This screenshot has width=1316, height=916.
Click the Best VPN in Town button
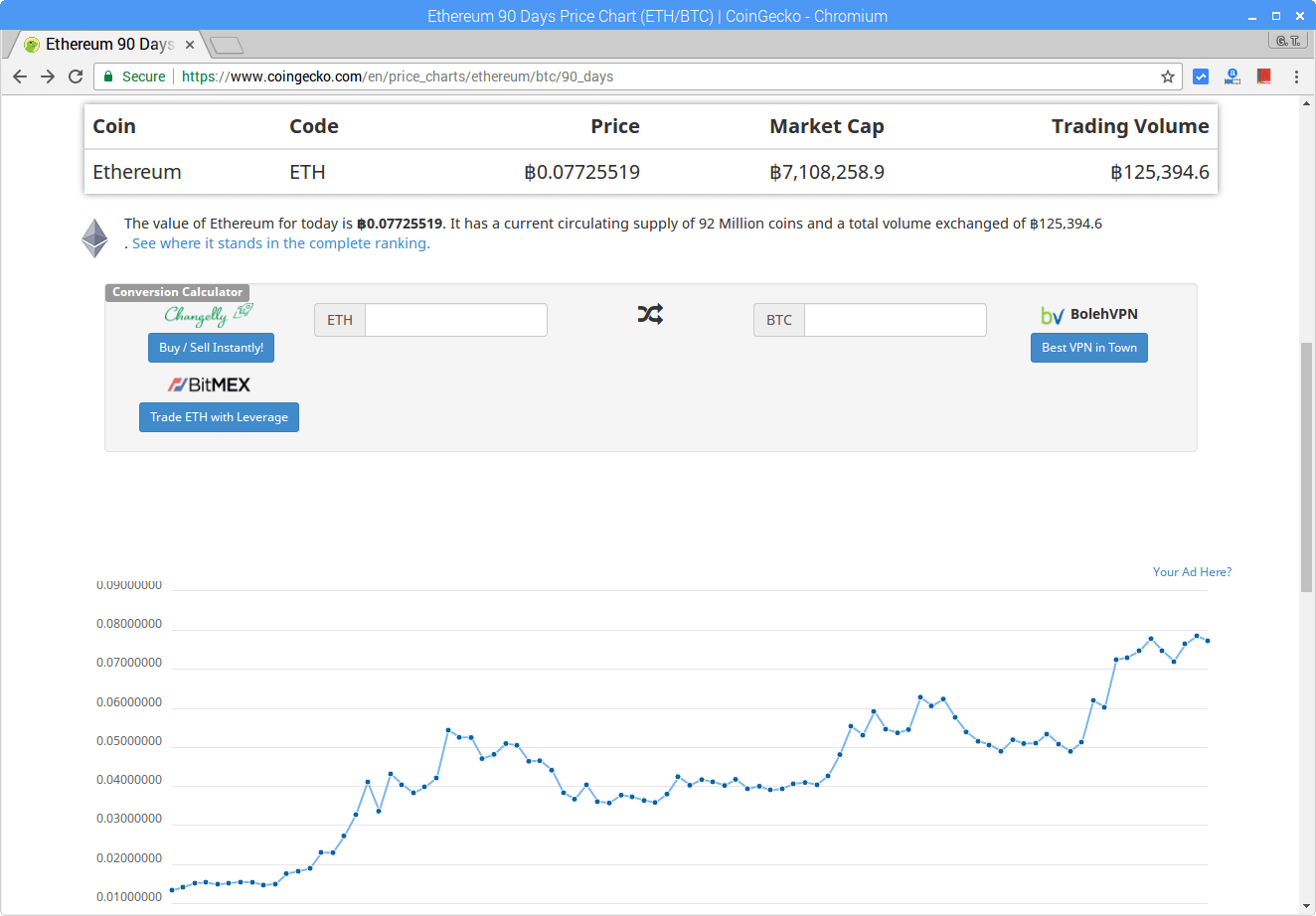point(1088,348)
